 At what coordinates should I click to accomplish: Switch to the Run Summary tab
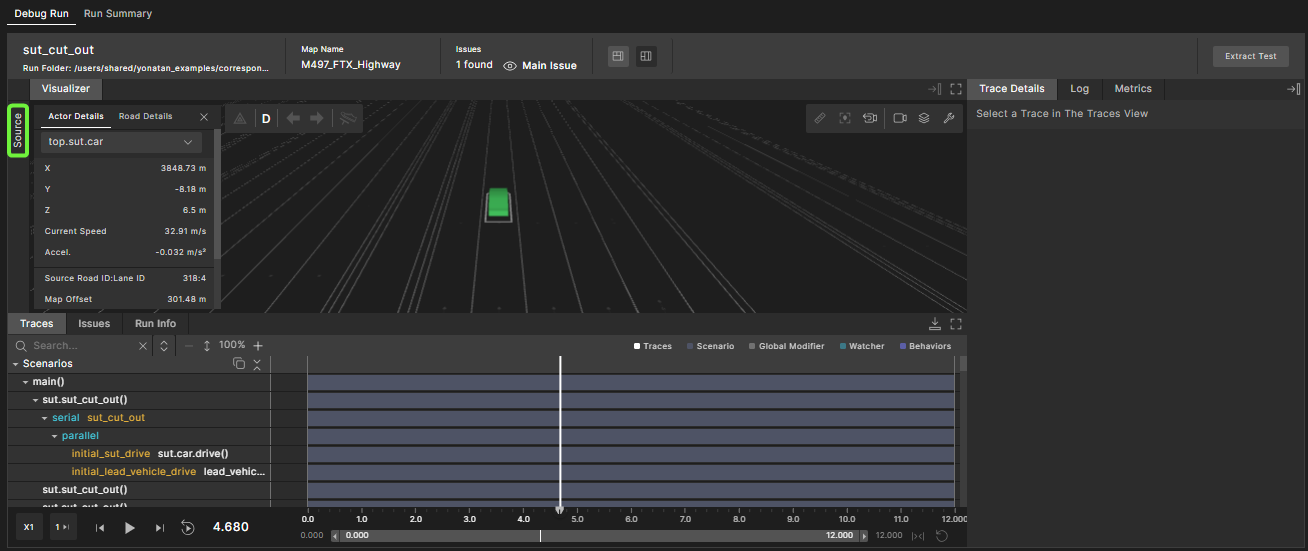point(118,14)
